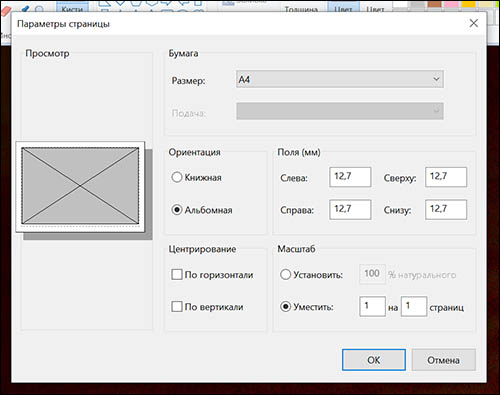Select the brown color swatch in Paint
The height and width of the screenshot is (395, 500).
coord(435,4)
